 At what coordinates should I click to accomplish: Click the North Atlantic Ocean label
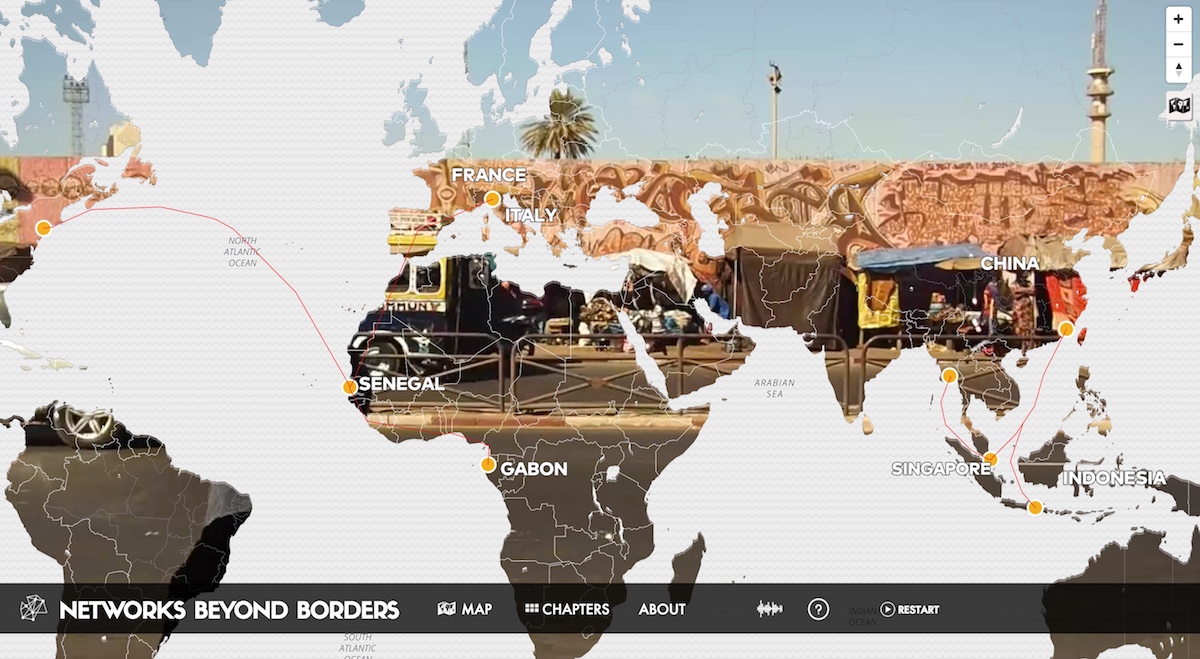pyautogui.click(x=243, y=252)
